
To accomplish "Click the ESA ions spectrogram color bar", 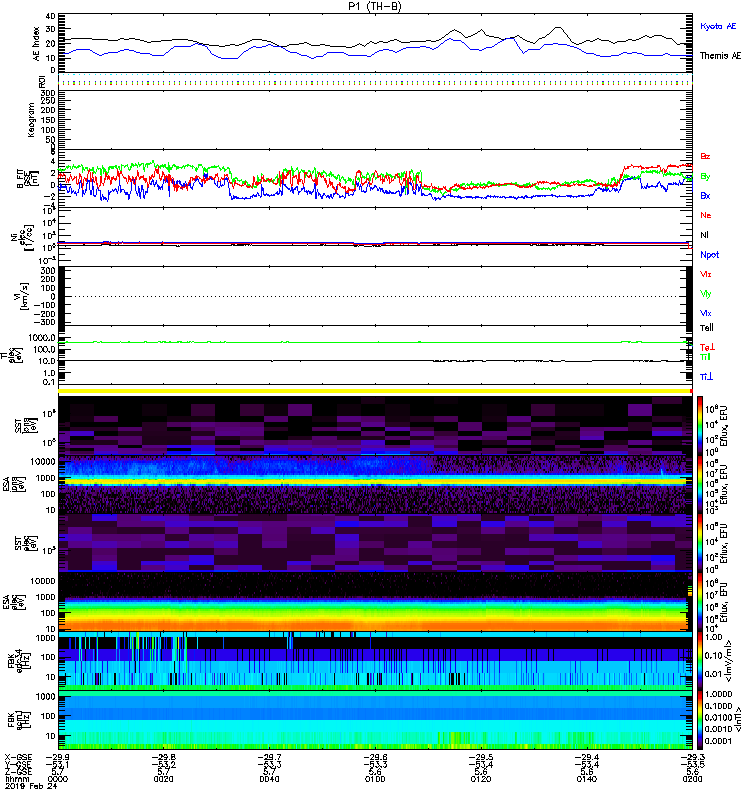I will 700,484.
